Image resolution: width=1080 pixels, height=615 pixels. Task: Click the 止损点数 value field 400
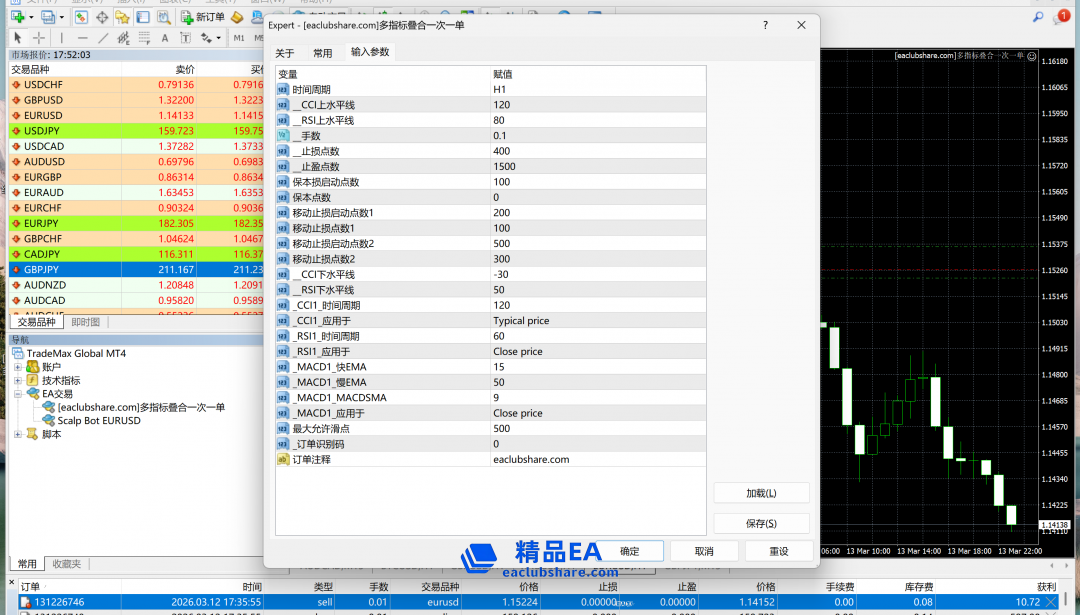[597, 151]
